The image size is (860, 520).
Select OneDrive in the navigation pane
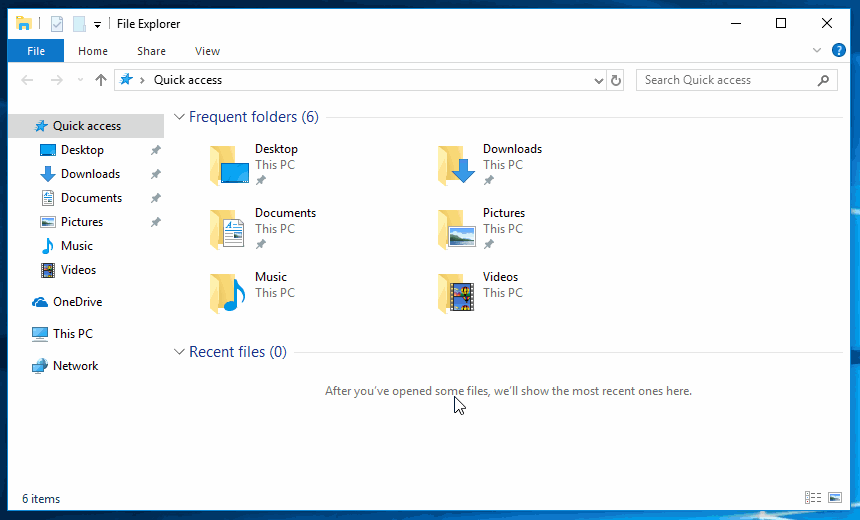pos(77,302)
